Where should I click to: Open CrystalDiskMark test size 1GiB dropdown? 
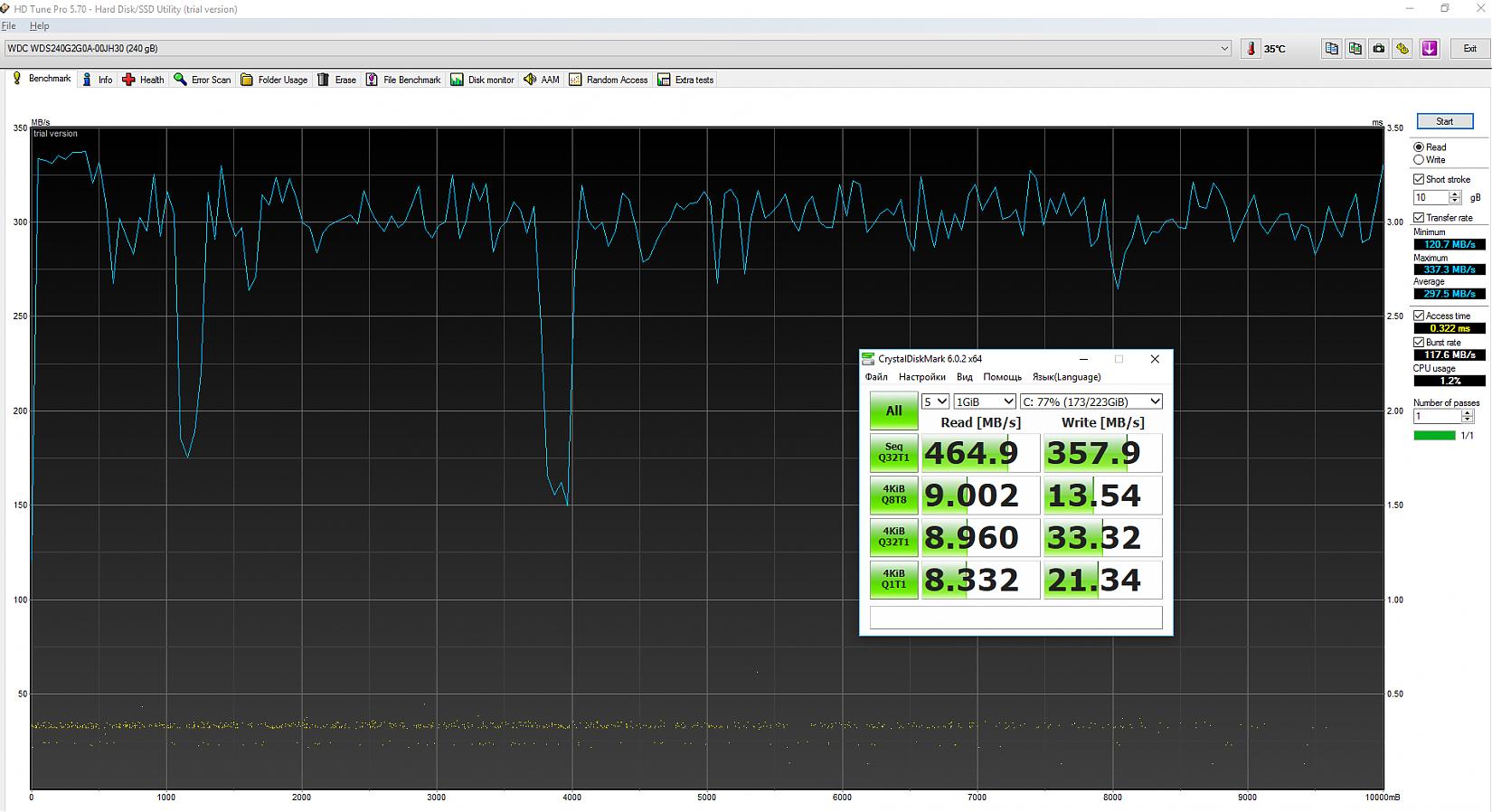tap(985, 401)
